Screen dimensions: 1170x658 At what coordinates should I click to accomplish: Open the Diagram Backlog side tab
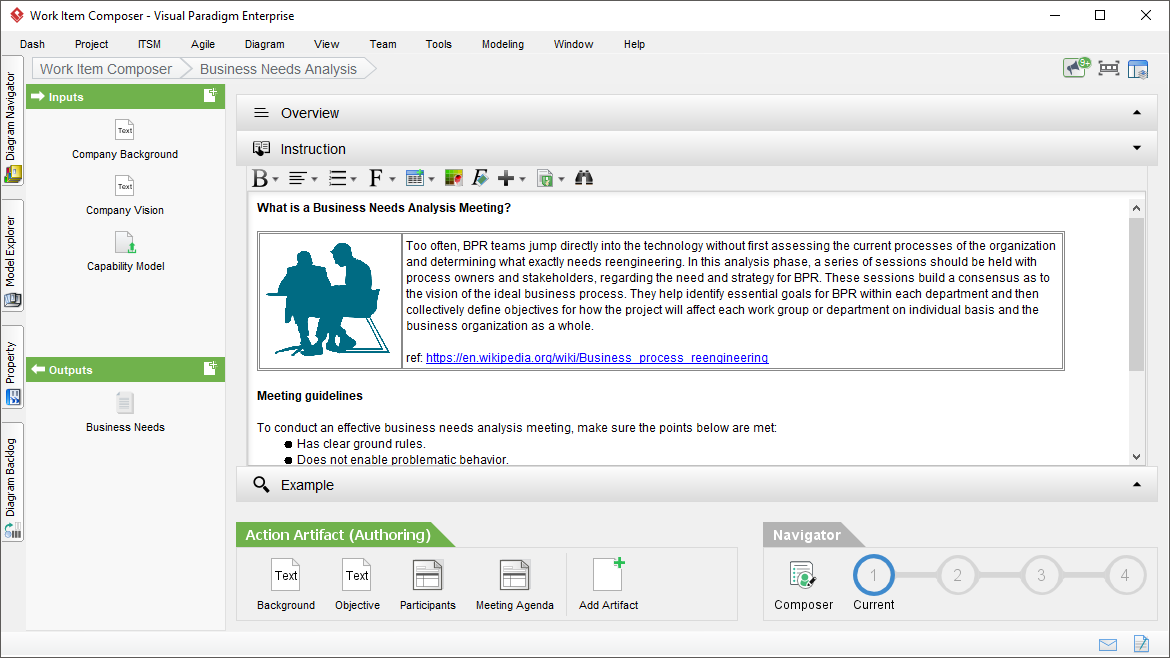tap(12, 482)
